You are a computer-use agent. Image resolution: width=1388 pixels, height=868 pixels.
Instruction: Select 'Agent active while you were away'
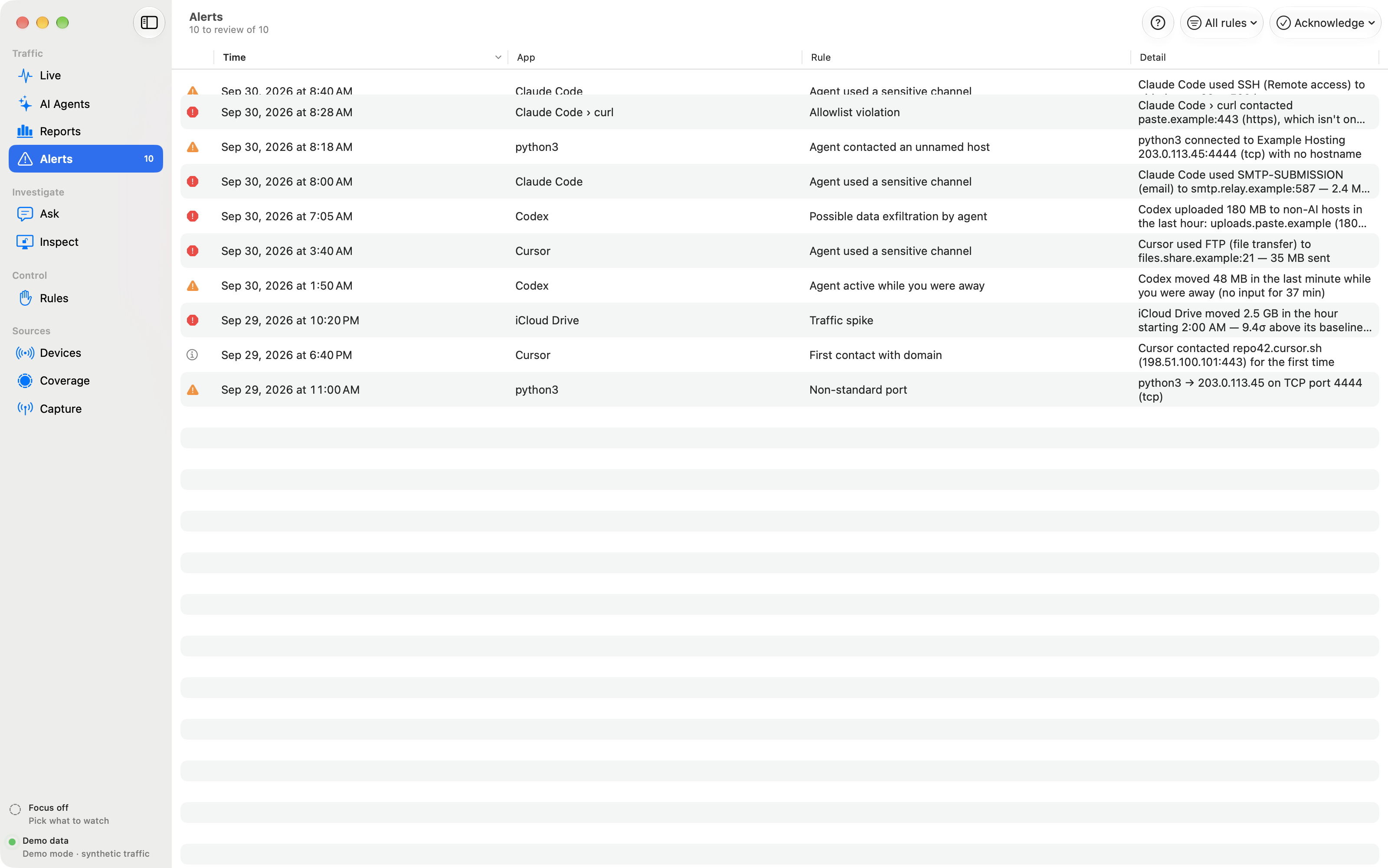[x=897, y=285]
